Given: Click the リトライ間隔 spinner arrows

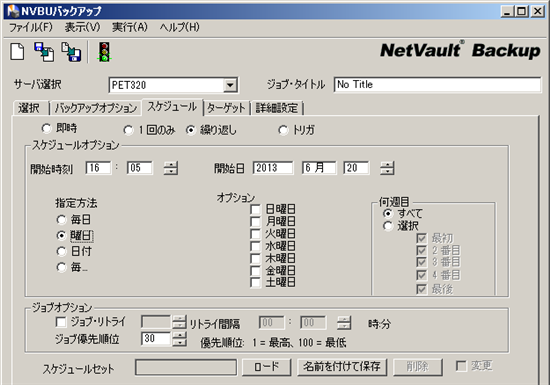Looking at the screenshot, I should [344, 323].
